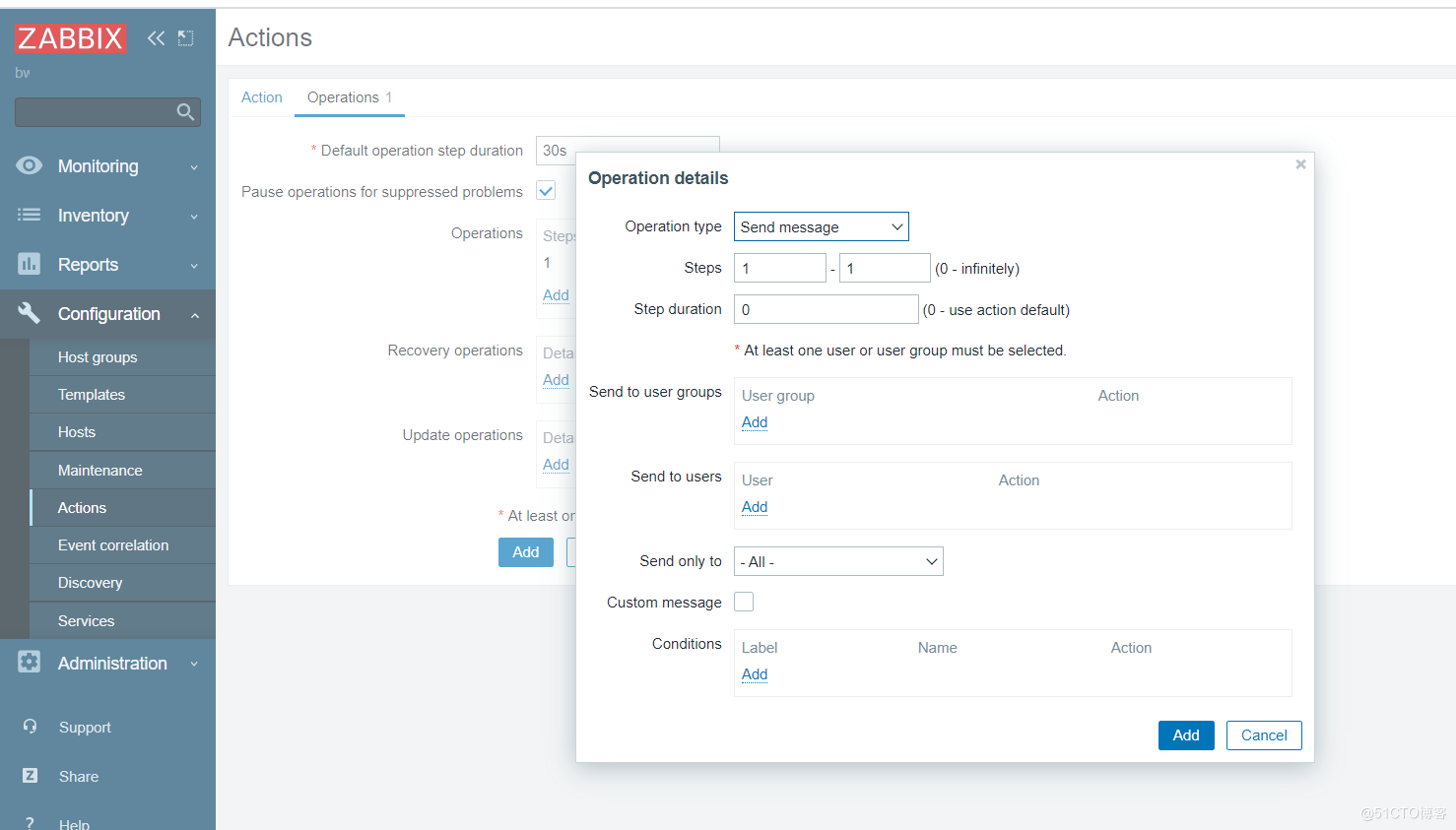
Task: Click the Reports chart icon
Action: (30, 264)
